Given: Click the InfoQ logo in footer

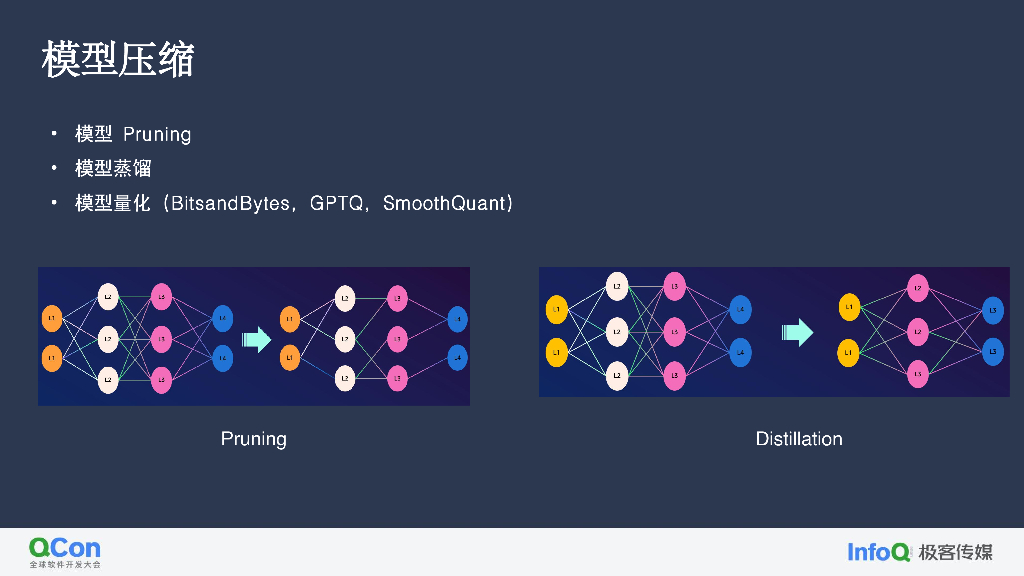Looking at the screenshot, I should (x=878, y=551).
